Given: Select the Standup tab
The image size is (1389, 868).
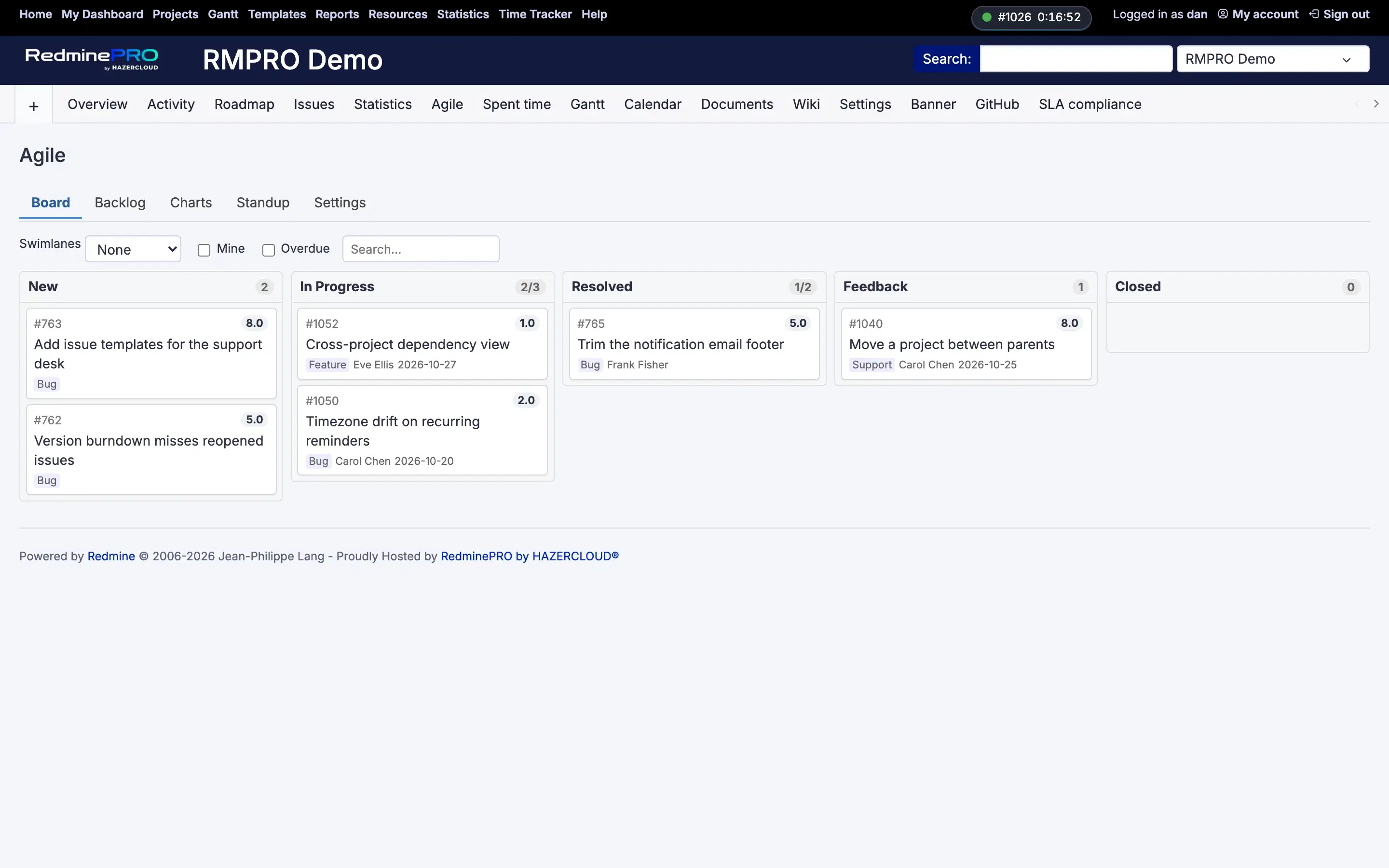Looking at the screenshot, I should [x=263, y=203].
